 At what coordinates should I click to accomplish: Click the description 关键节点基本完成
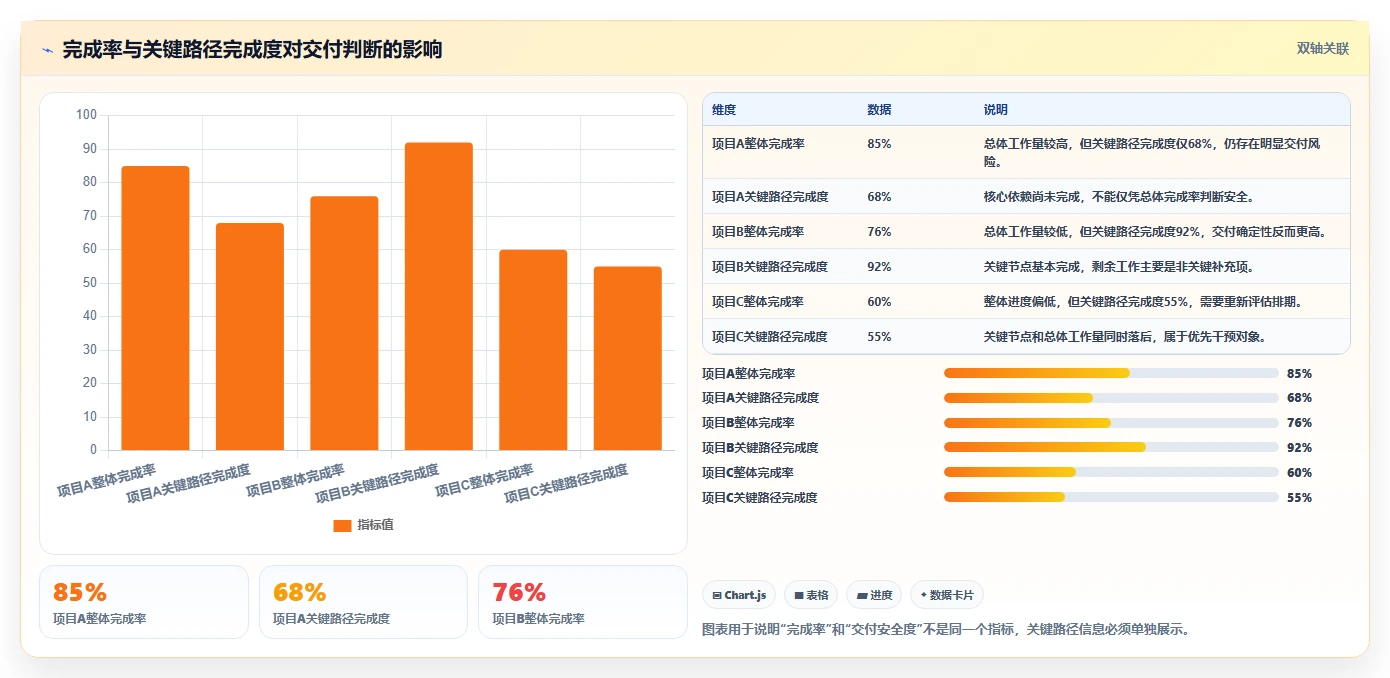(1119, 267)
